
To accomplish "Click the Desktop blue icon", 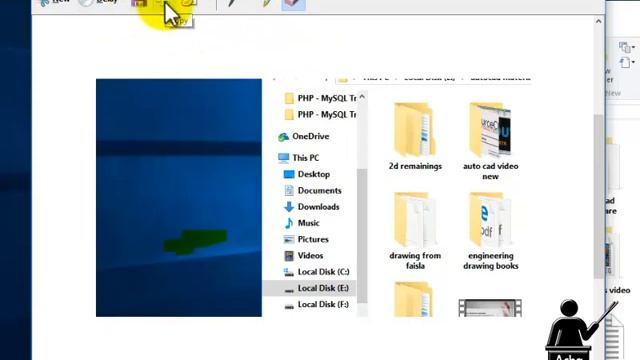I will point(289,174).
